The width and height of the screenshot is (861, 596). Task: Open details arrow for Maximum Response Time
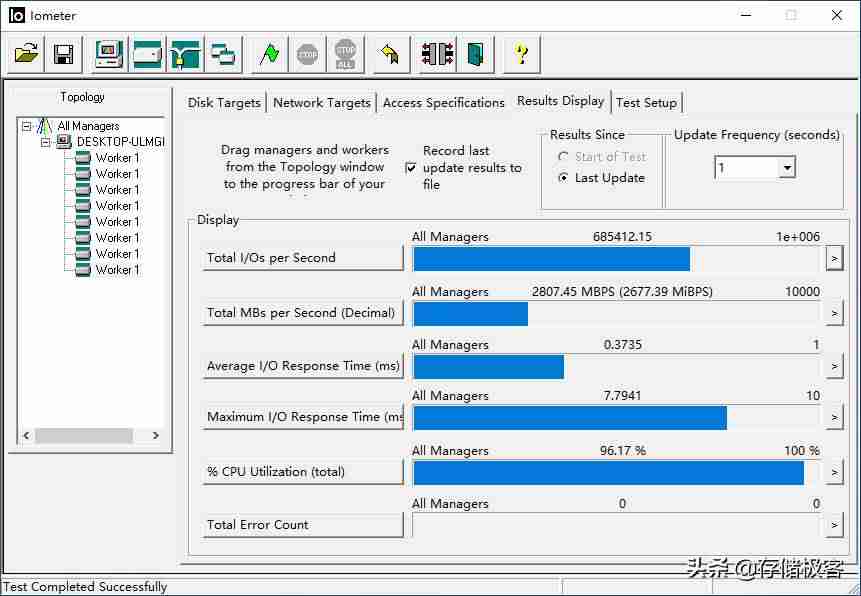coord(834,417)
